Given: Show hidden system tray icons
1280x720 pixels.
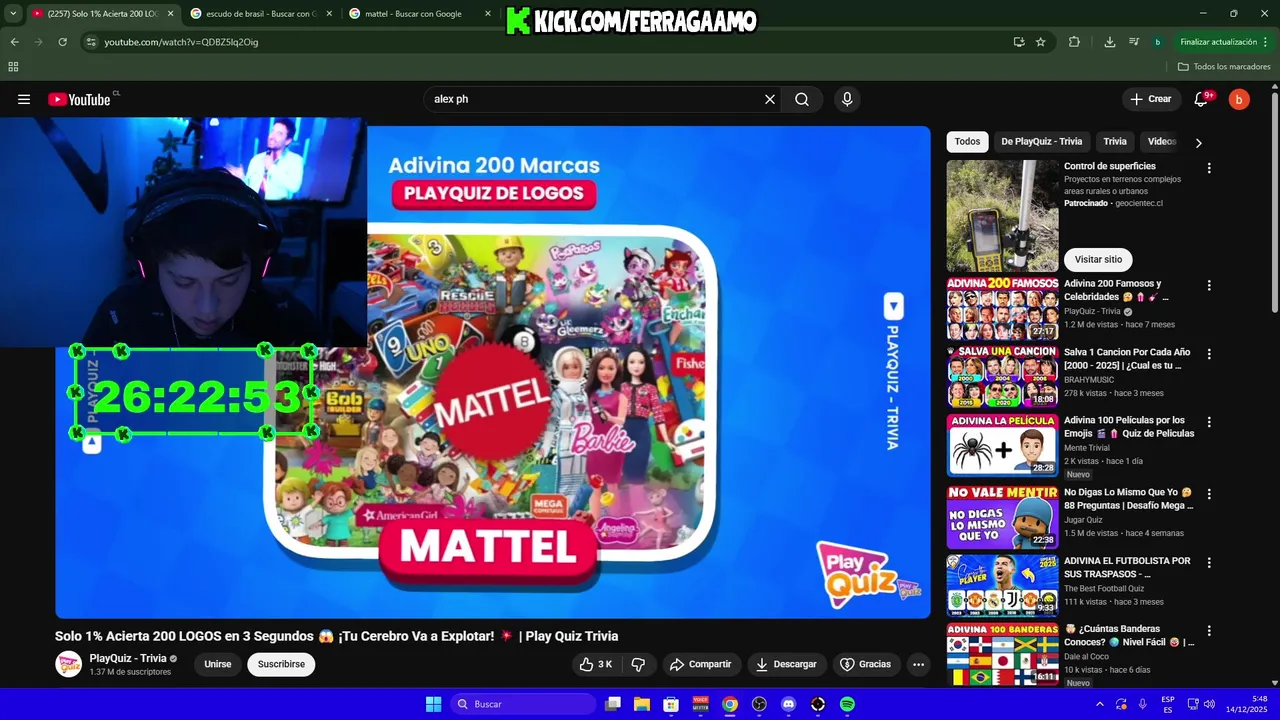Looking at the screenshot, I should [1100, 704].
